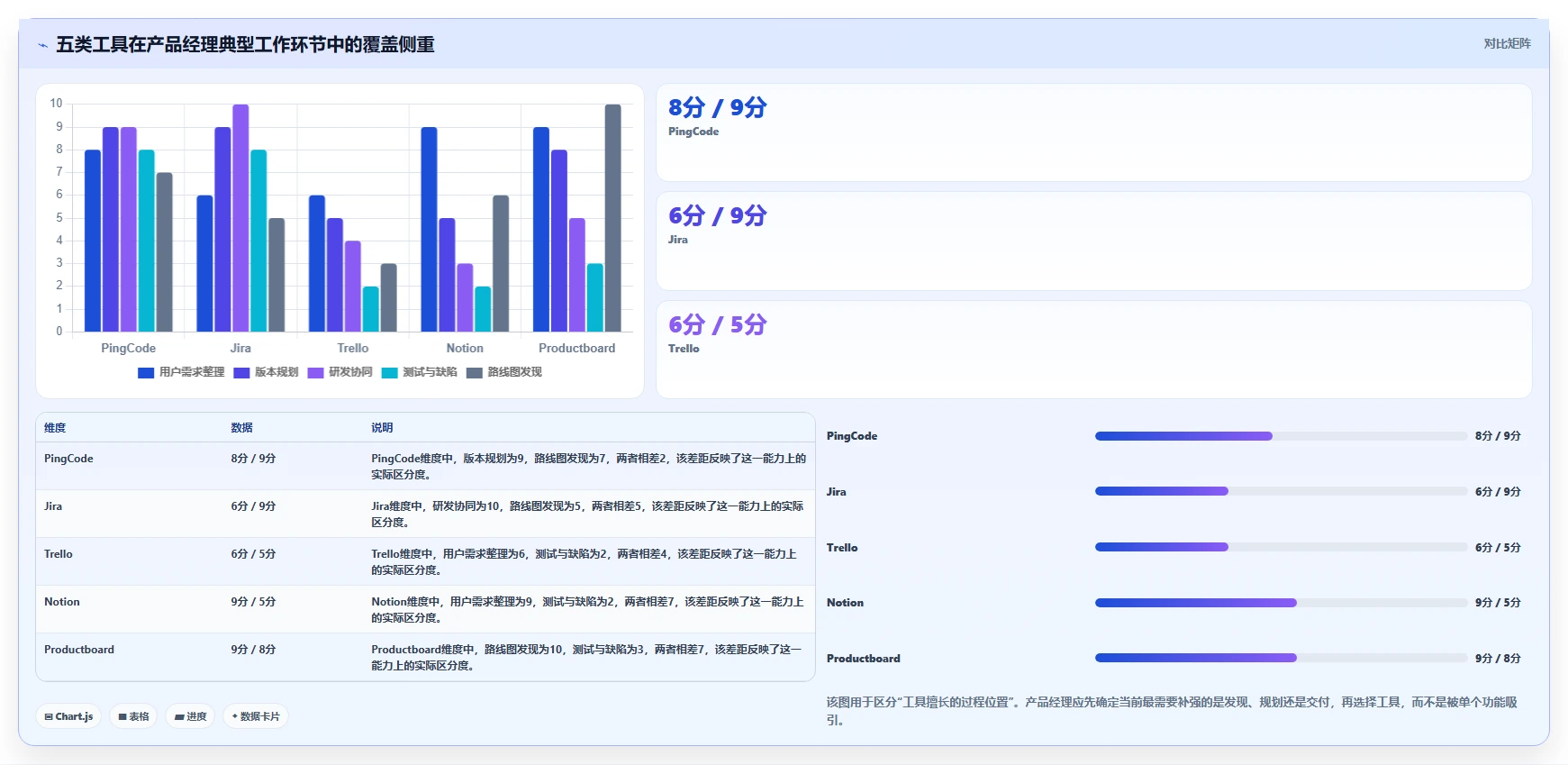This screenshot has height=765, width=1568.
Task: Toggle the 测试与缺陷 legend entry
Action: pos(419,372)
